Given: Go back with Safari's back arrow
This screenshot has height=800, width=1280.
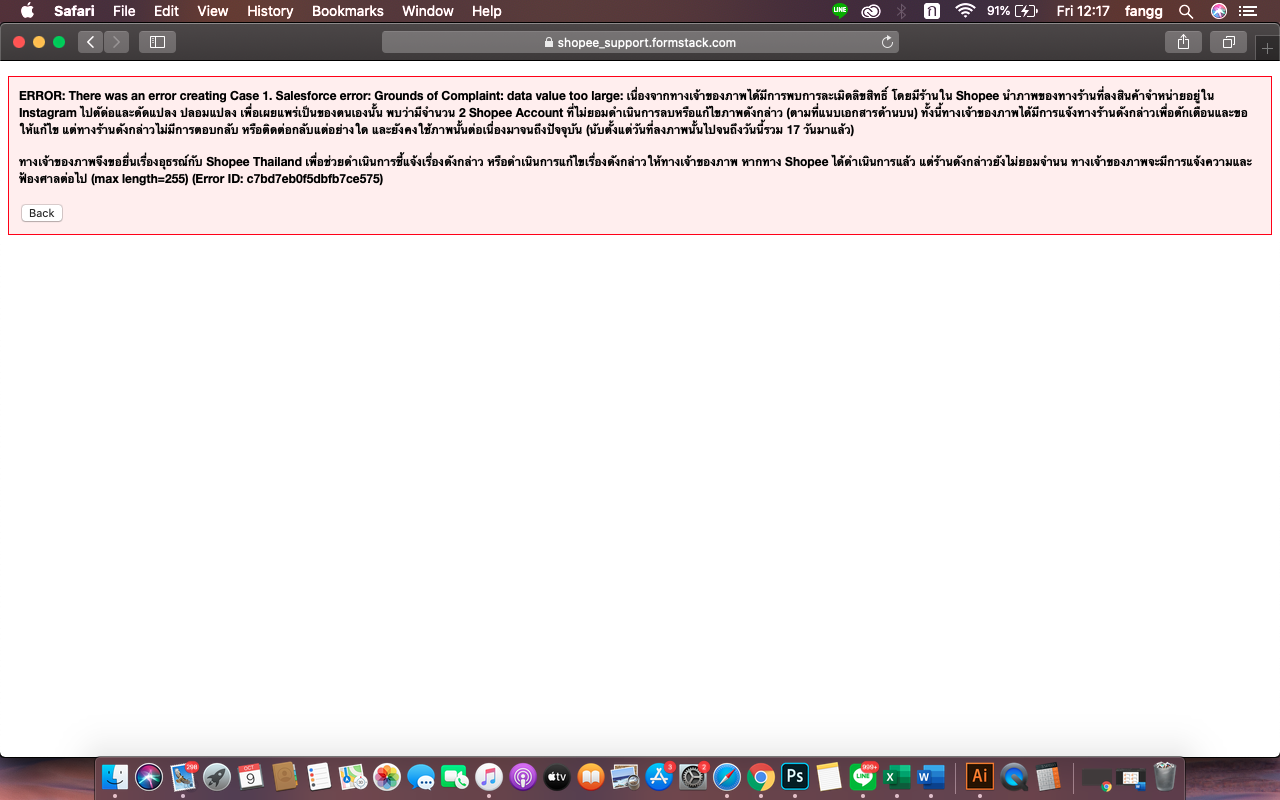Looking at the screenshot, I should (91, 42).
